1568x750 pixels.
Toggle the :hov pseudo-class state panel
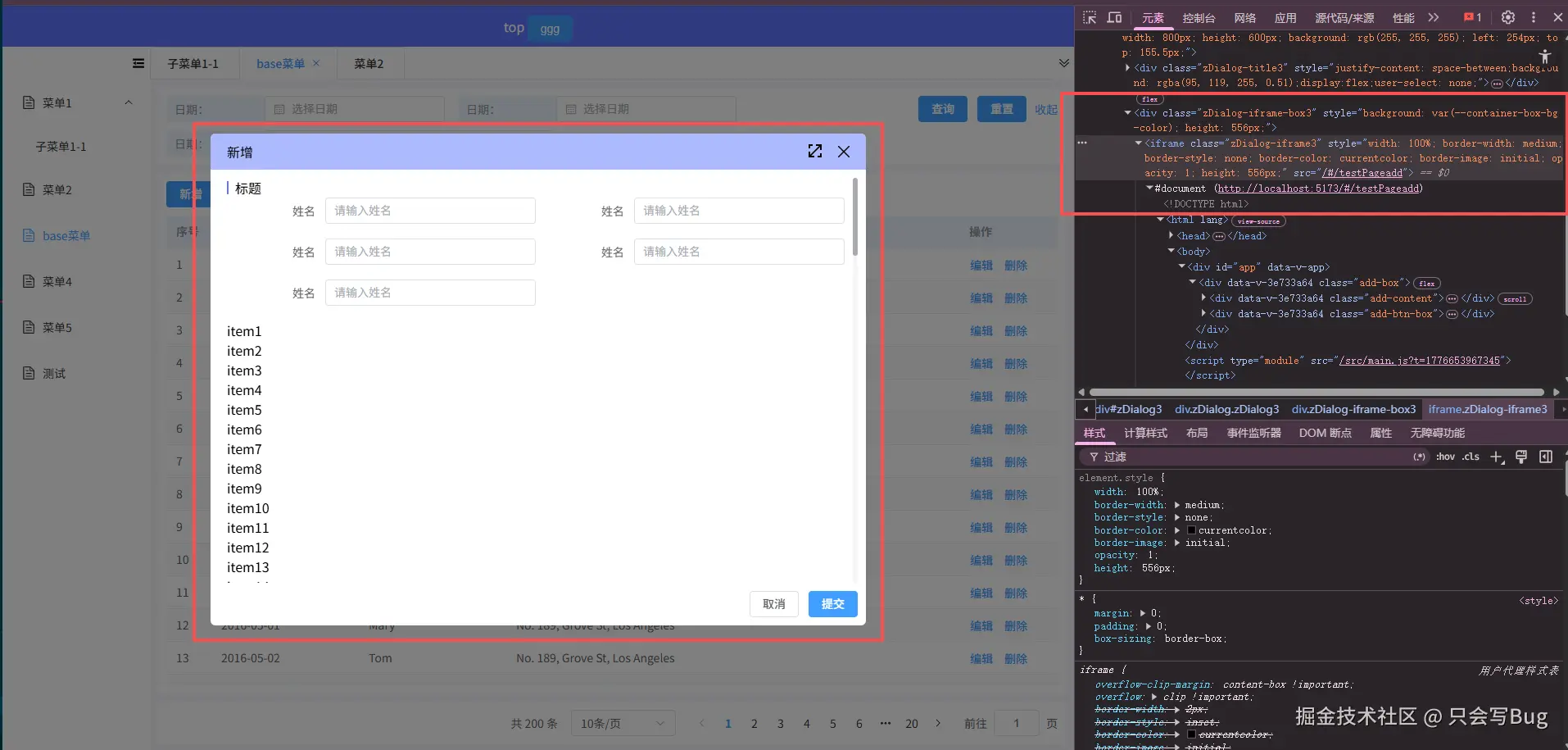[x=1446, y=457]
